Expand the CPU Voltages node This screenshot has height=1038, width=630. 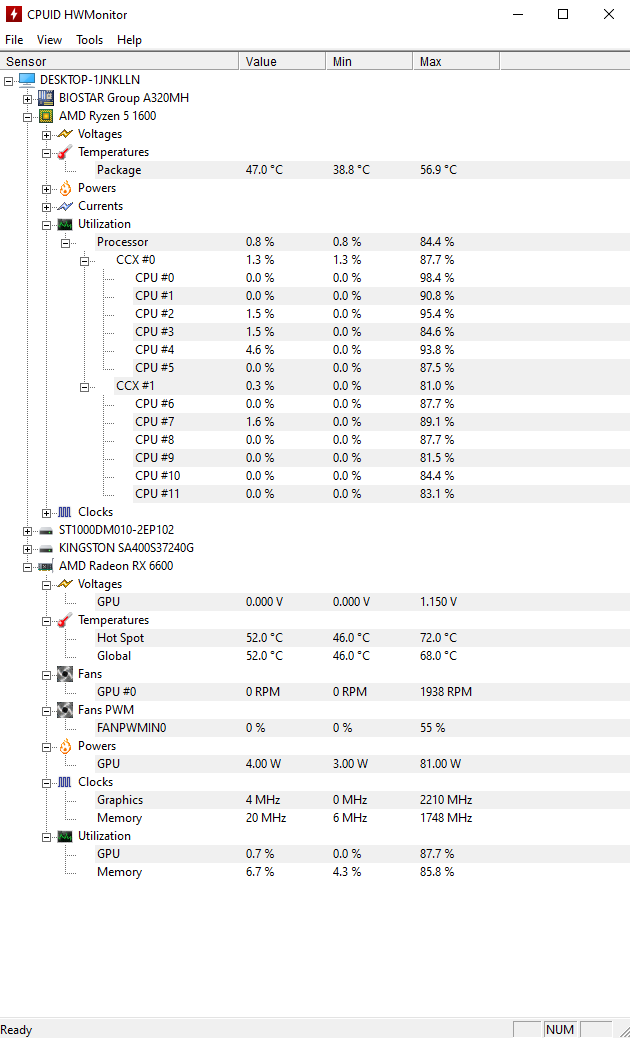[46, 135]
